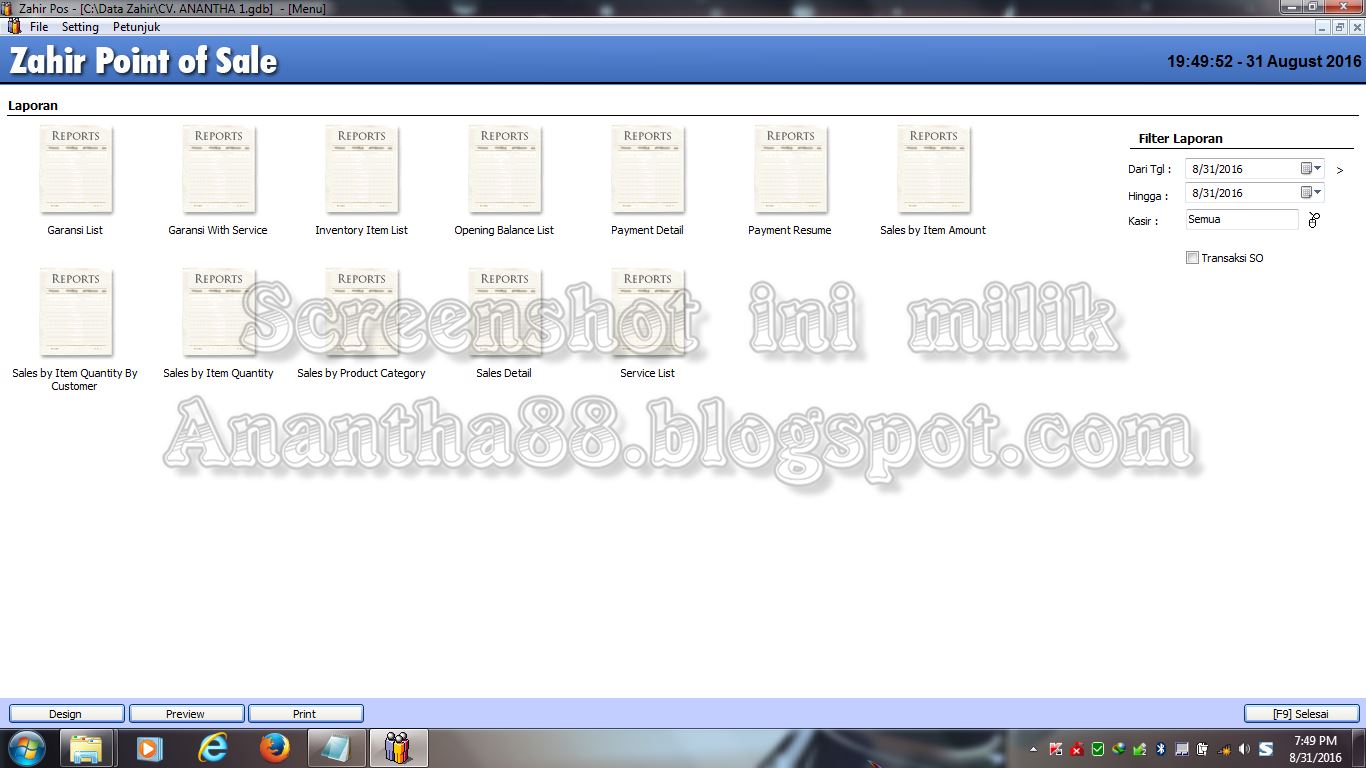Click the Filter Laporan heading

tap(1181, 139)
